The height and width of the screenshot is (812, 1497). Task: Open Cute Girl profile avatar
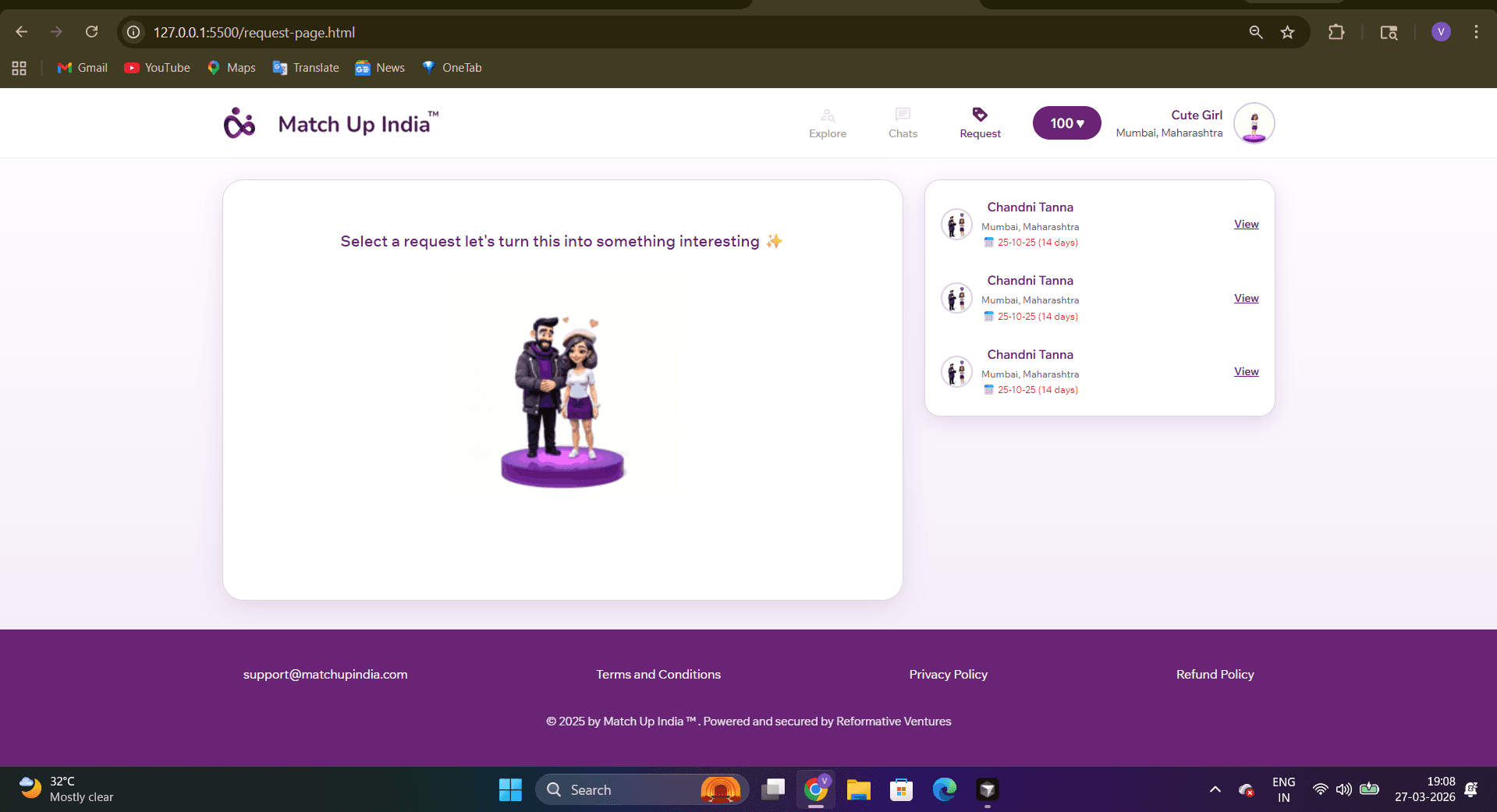[x=1254, y=123]
